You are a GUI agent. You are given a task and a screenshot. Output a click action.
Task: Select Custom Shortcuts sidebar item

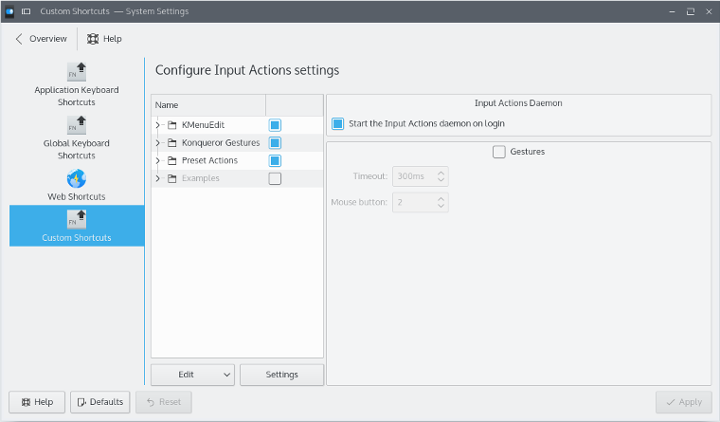[77, 225]
